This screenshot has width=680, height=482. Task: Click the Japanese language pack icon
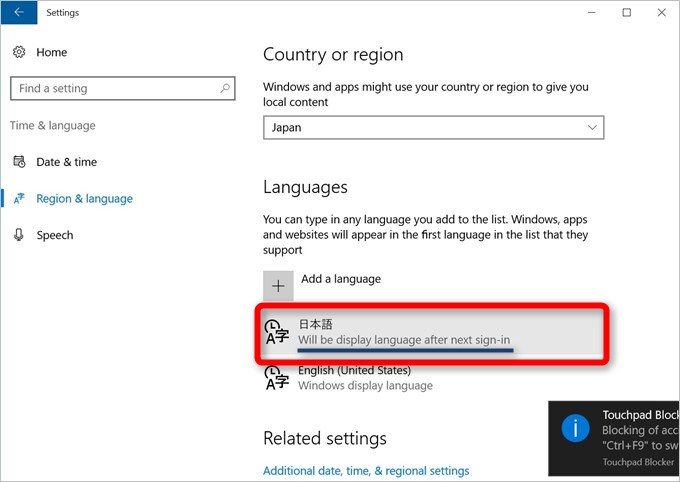[x=276, y=333]
